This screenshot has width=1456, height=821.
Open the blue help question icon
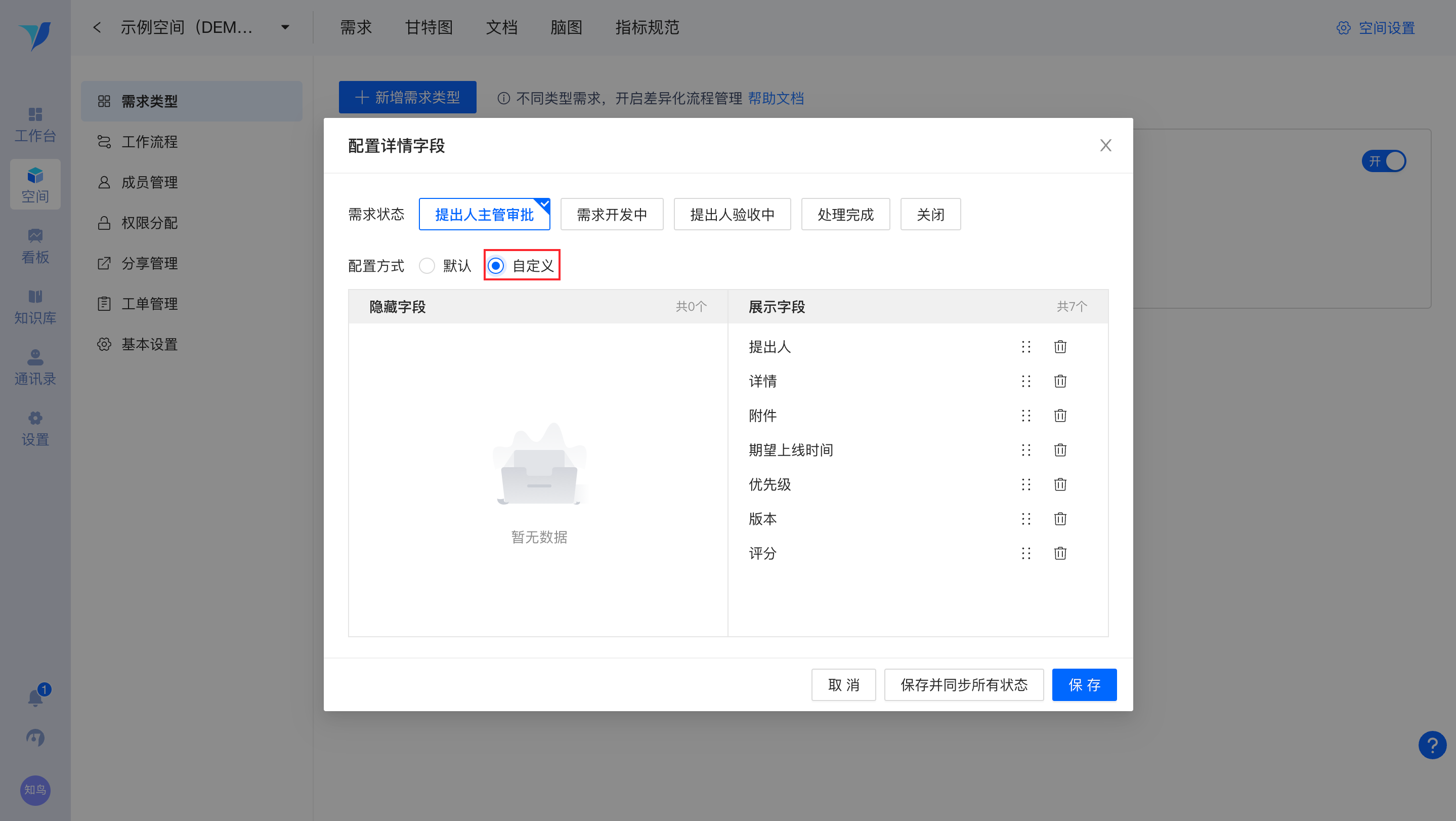click(x=1432, y=745)
